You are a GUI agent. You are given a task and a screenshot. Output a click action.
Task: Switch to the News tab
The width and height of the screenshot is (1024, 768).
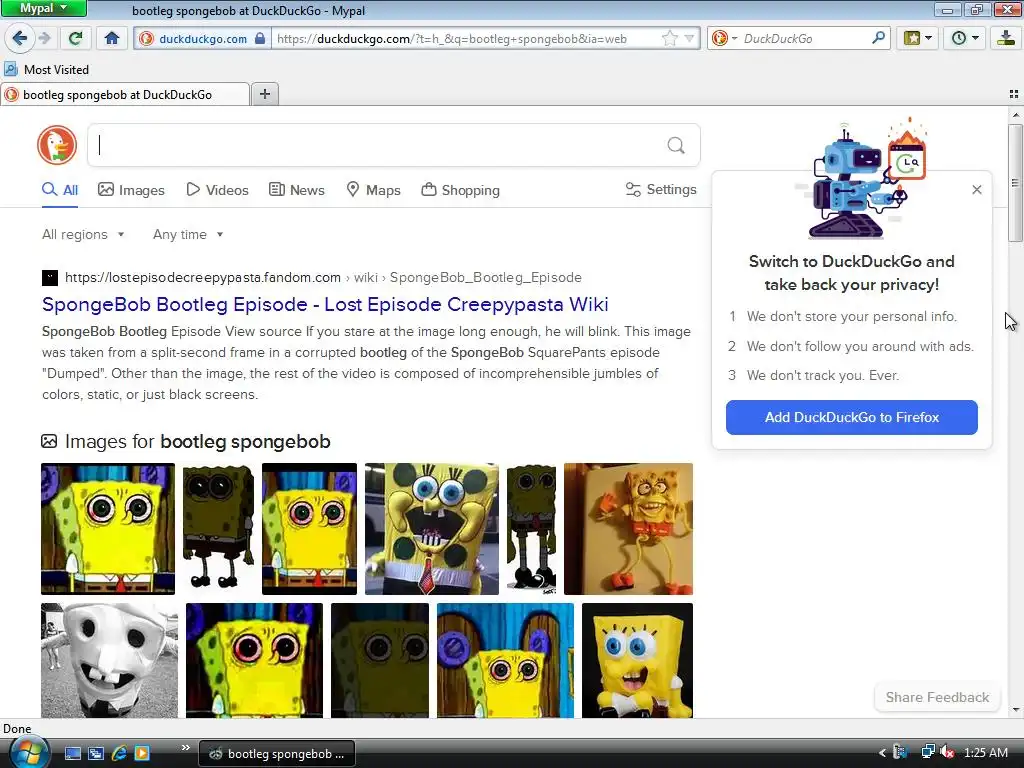click(x=297, y=190)
